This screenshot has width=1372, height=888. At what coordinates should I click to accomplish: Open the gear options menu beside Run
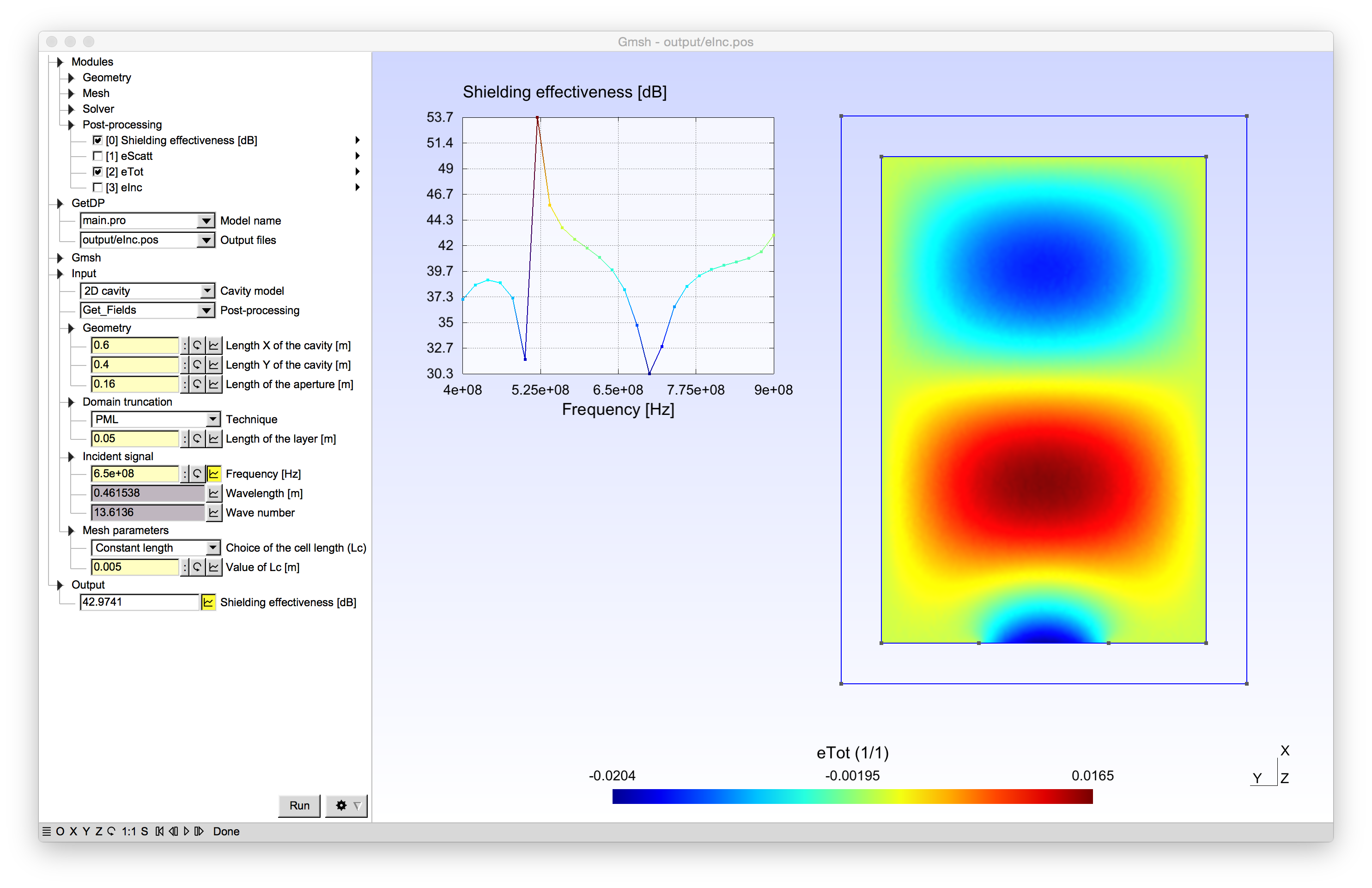(347, 806)
